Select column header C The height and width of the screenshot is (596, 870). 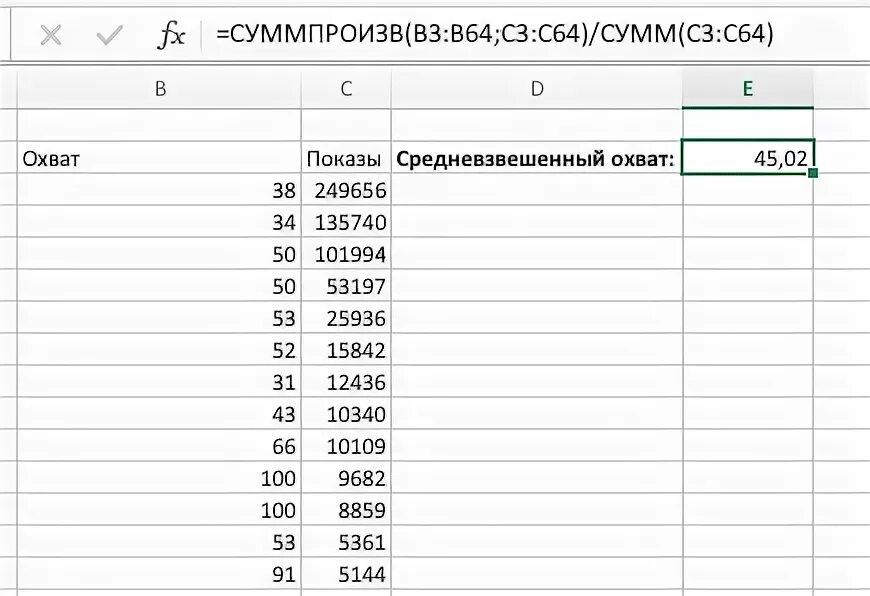(345, 88)
